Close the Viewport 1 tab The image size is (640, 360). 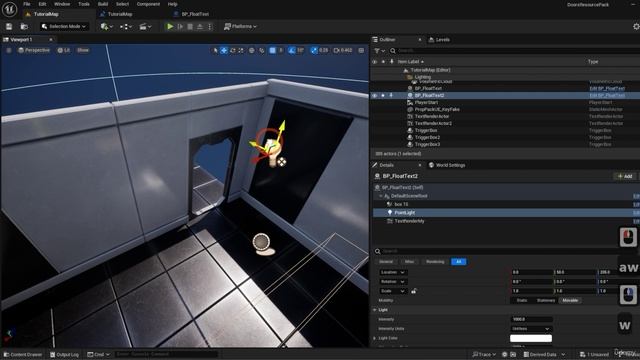[x=51, y=40]
